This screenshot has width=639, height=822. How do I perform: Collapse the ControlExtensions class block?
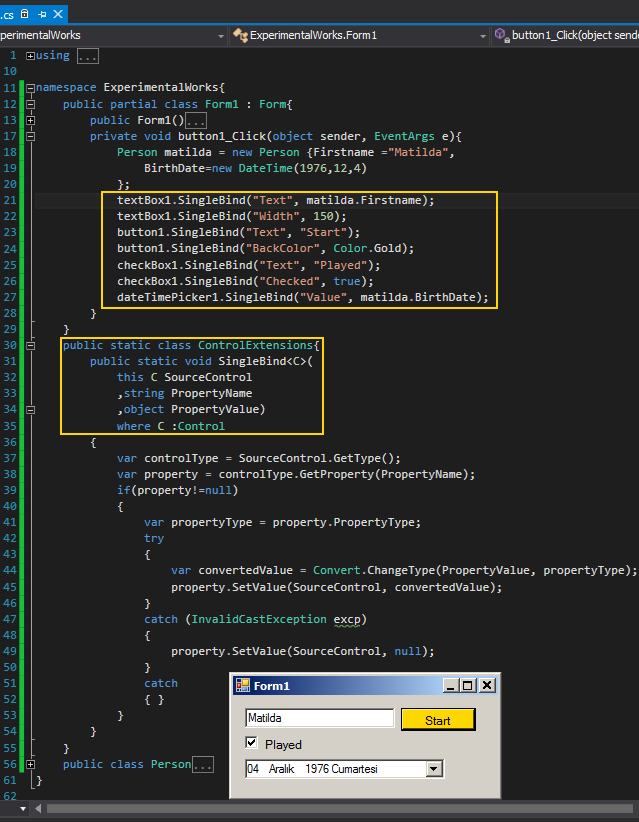tap(31, 345)
